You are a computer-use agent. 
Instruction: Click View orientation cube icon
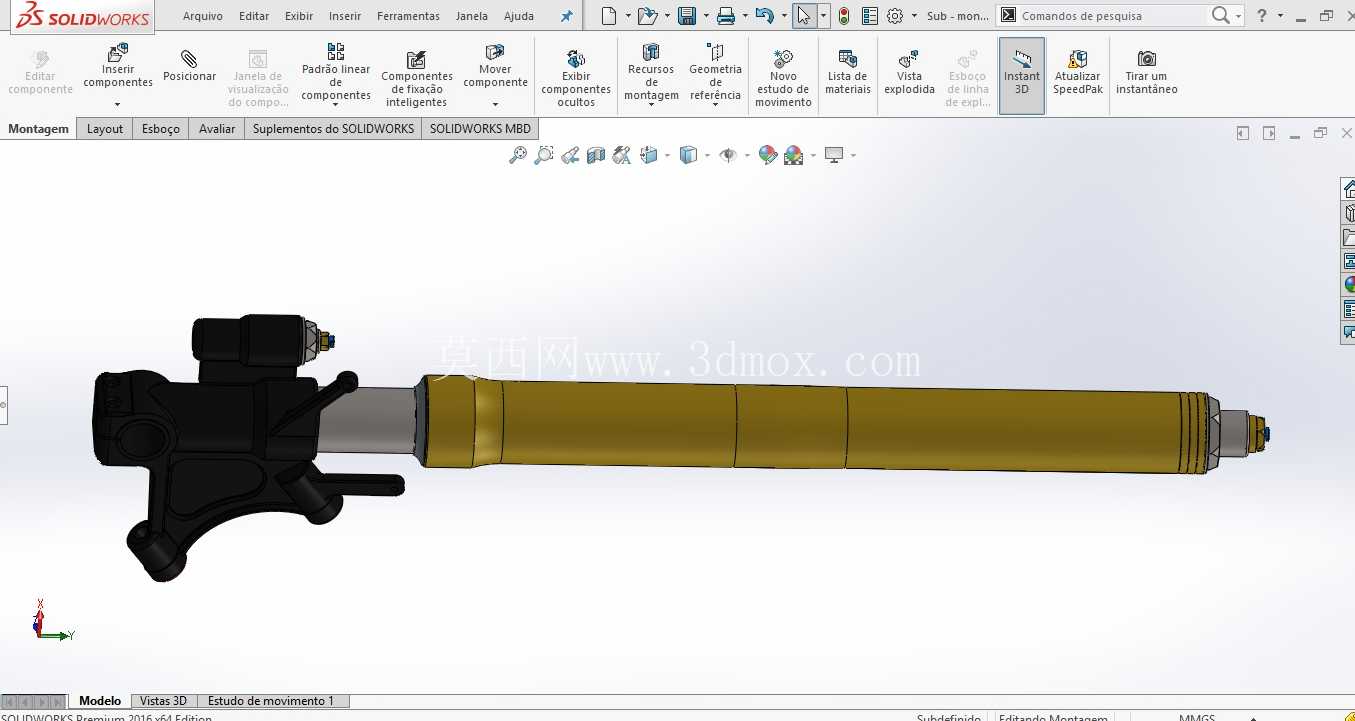click(x=648, y=155)
